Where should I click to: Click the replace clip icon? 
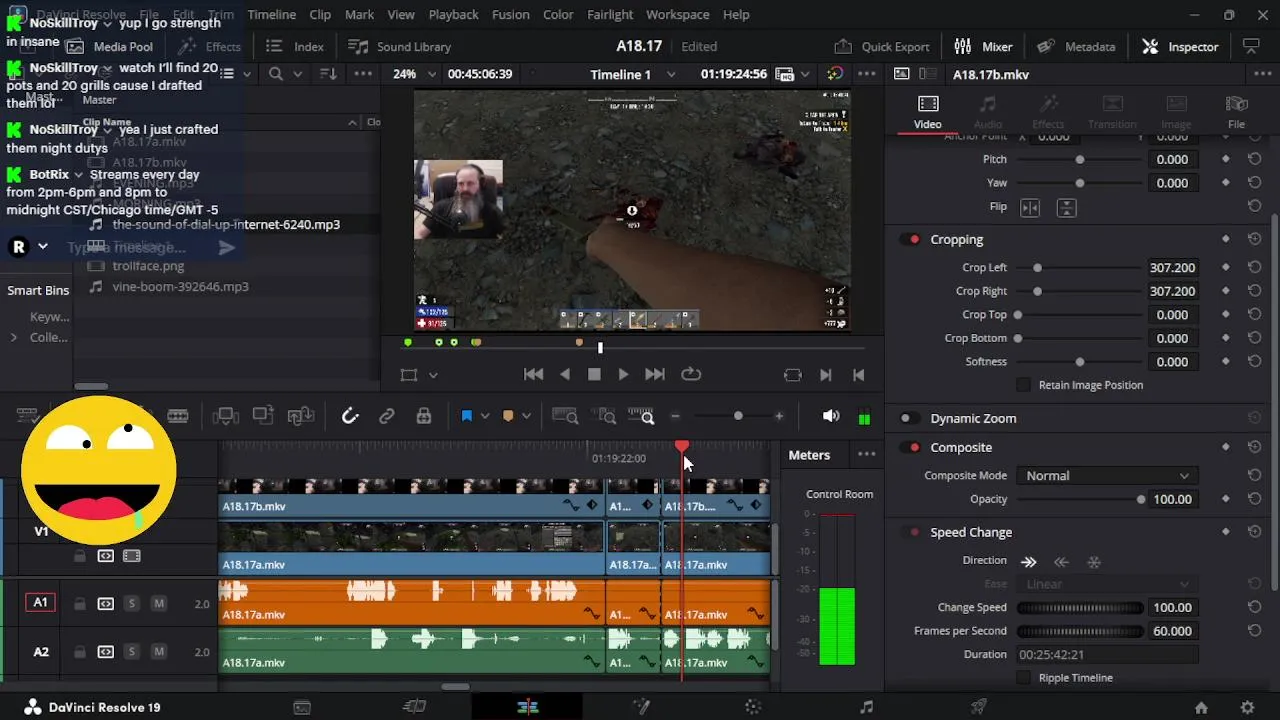(x=301, y=416)
